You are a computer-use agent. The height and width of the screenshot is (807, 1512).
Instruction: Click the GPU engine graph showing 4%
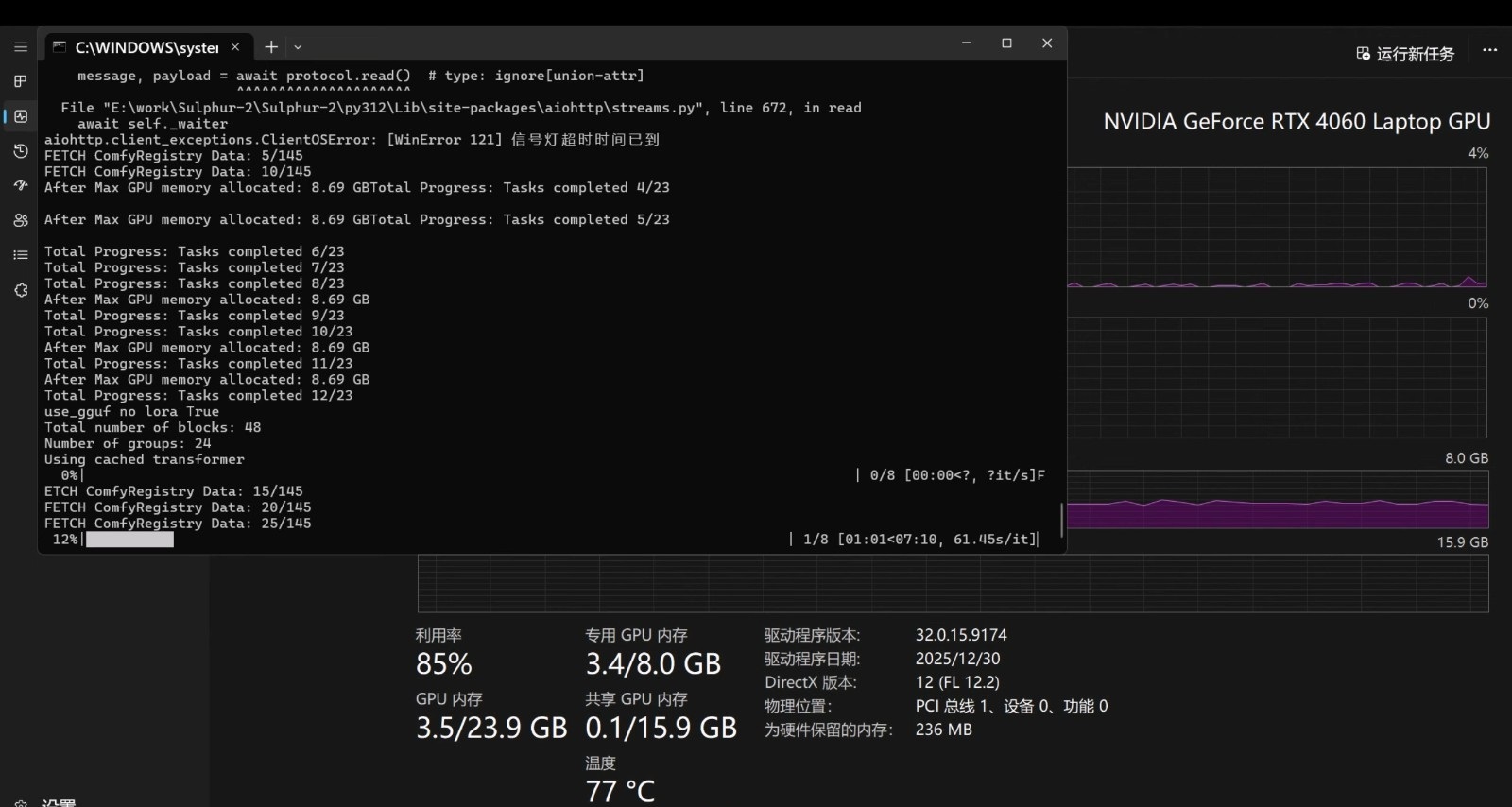coord(1278,228)
